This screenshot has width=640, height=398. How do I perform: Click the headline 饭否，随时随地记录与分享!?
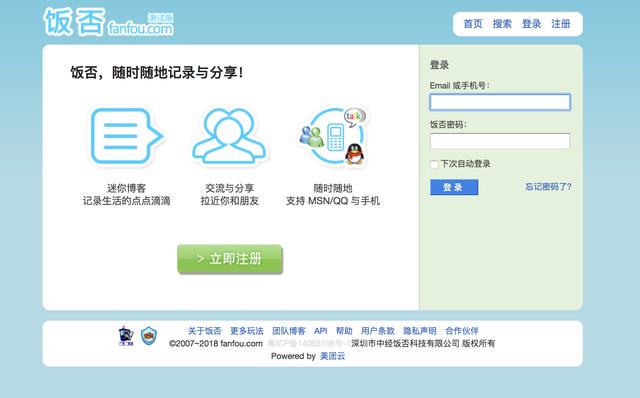pyautogui.click(x=157, y=73)
